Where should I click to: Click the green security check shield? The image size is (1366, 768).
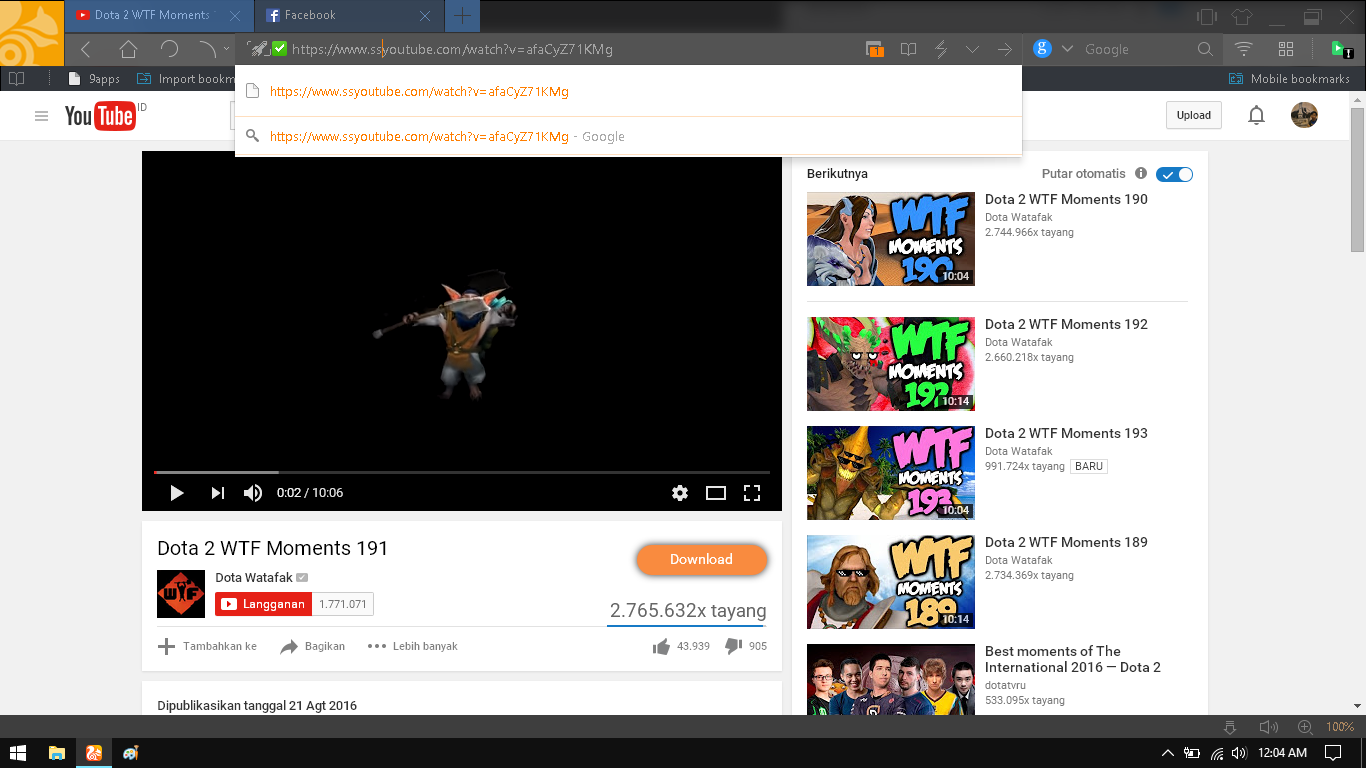[x=280, y=48]
